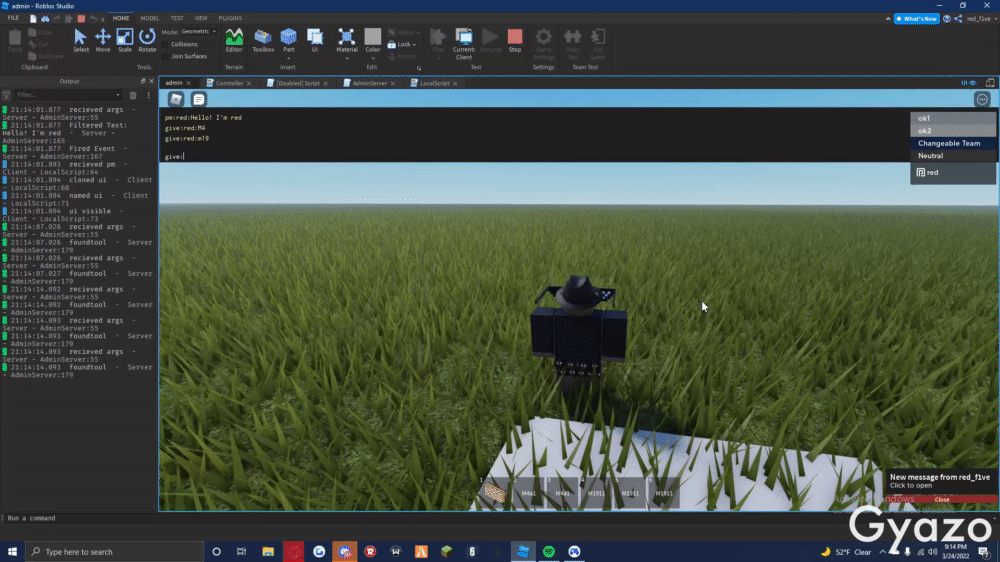This screenshot has height=562, width=1000.
Task: Expand the Lock dropdown
Action: (x=414, y=45)
